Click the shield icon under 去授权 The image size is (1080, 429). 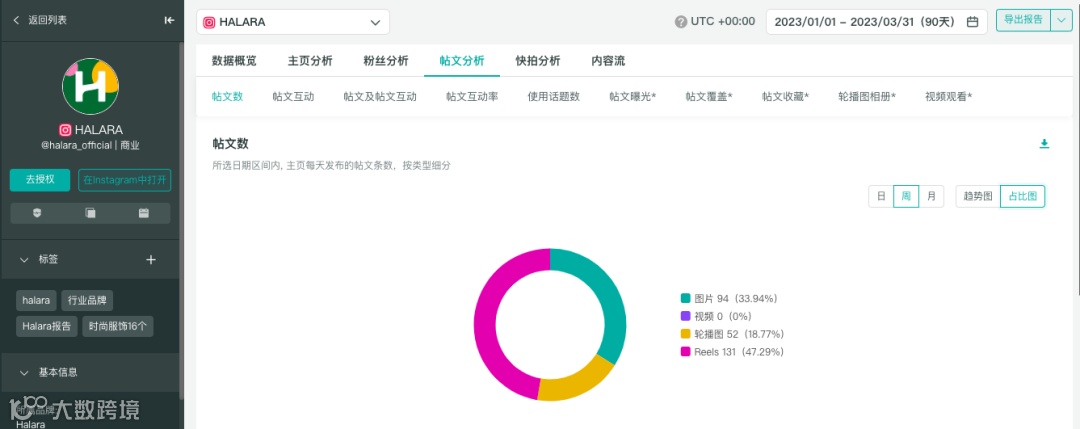(x=37, y=213)
